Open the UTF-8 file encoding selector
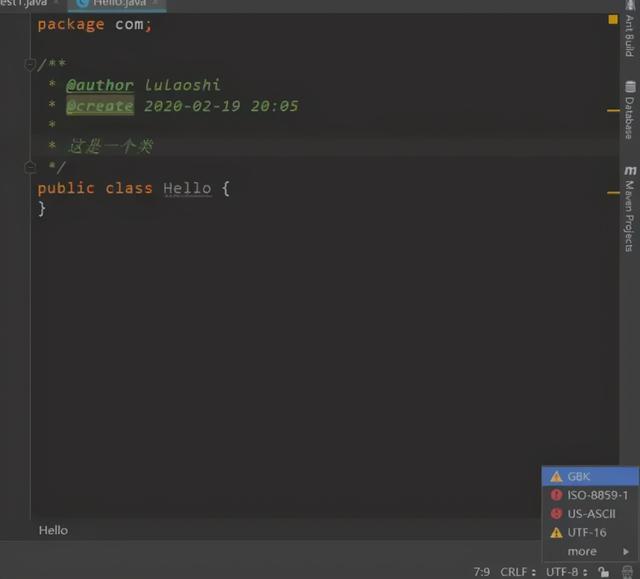Image resolution: width=640 pixels, height=579 pixels. click(x=567, y=572)
